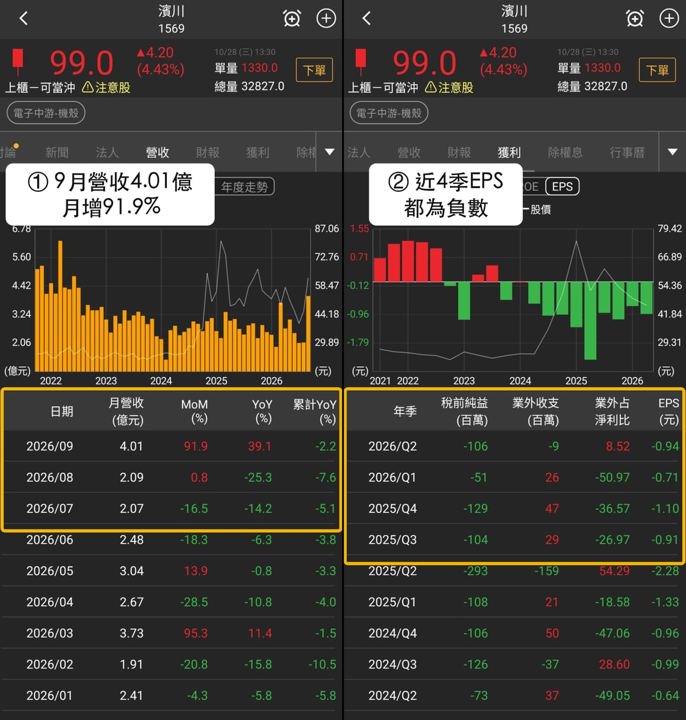Viewport: 686px width, 720px height.
Task: Tap 下單 order button in left panel
Action: (315, 70)
